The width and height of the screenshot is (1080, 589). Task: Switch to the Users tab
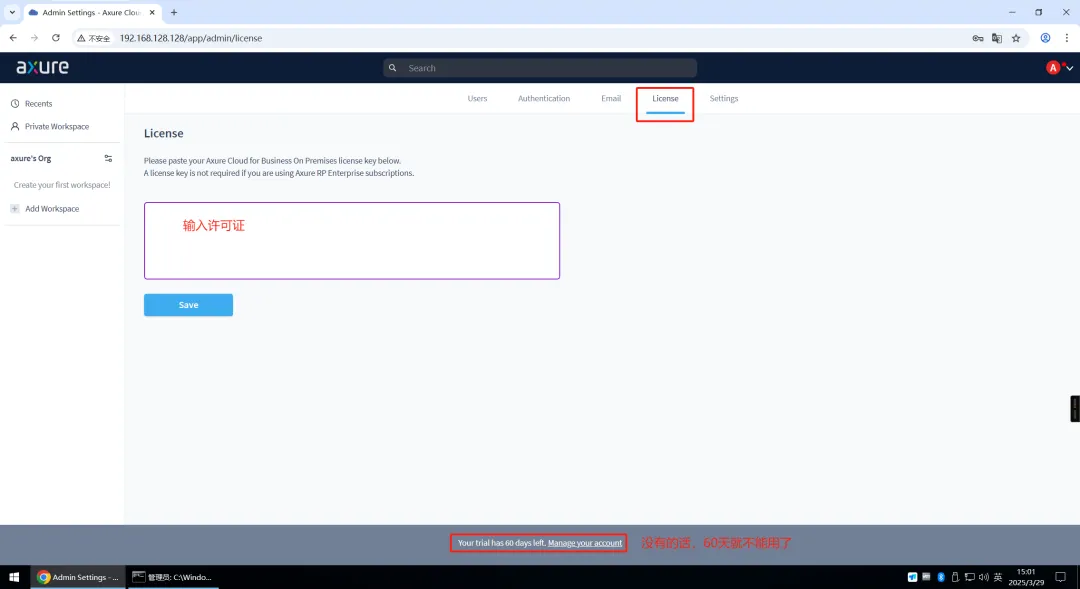(477, 99)
